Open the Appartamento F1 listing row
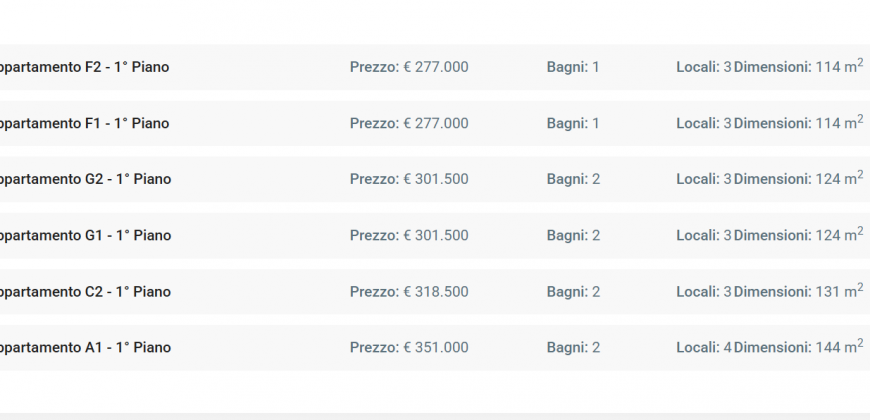 (435, 123)
